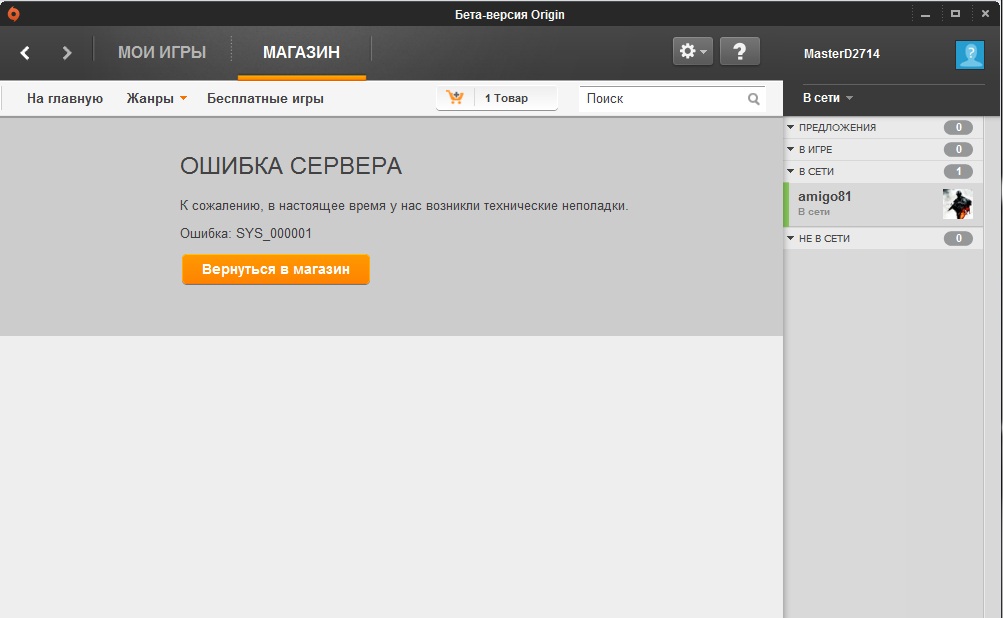Open the cart showing 1 Товар

497,98
